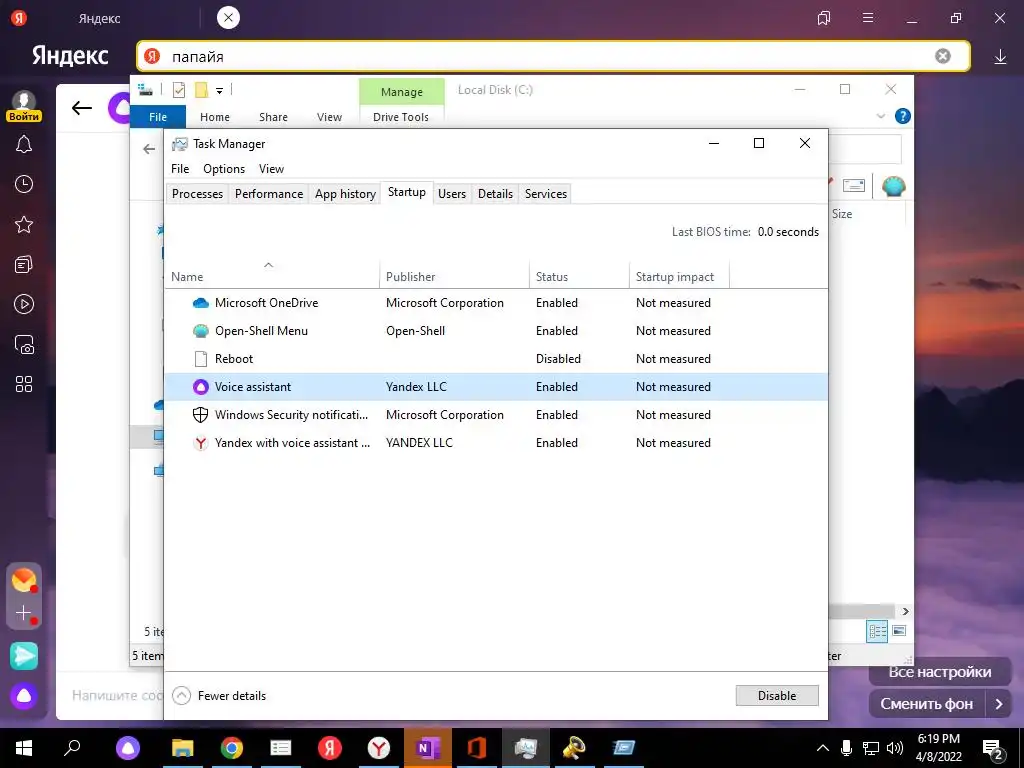This screenshot has height=768, width=1024.
Task: Click File Explorer back arrow
Action: click(x=149, y=149)
